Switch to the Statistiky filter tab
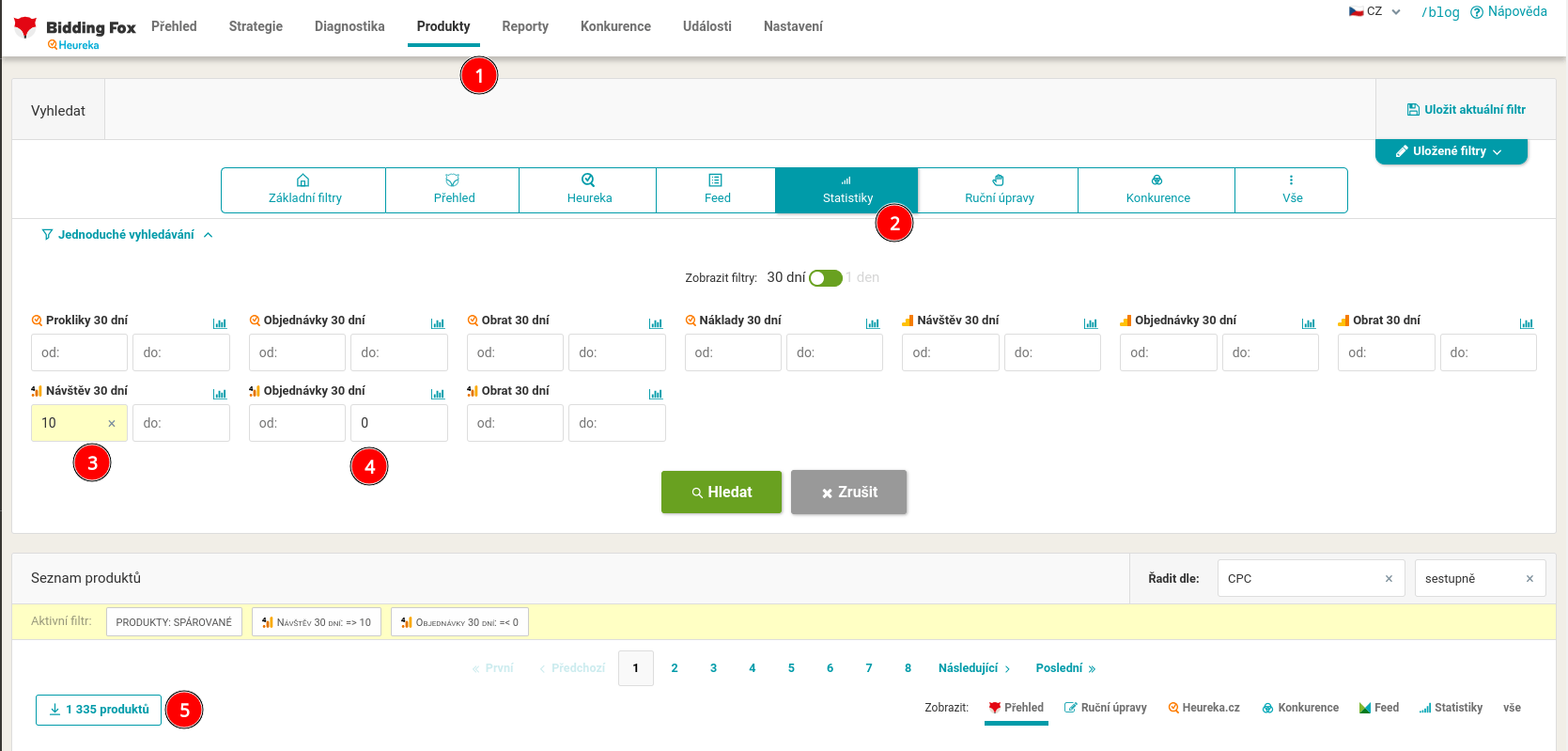 click(846, 190)
